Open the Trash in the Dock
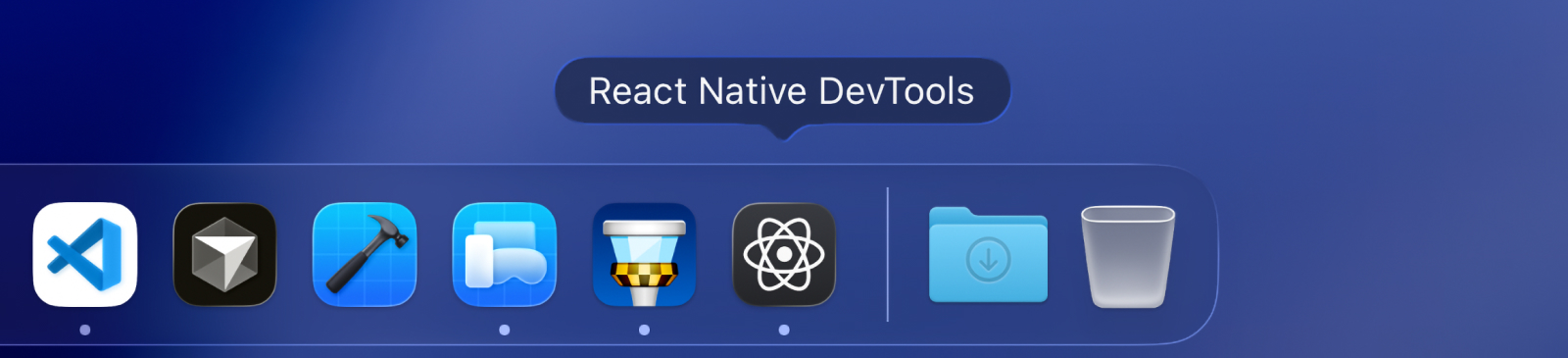Image resolution: width=1568 pixels, height=358 pixels. click(x=1128, y=256)
